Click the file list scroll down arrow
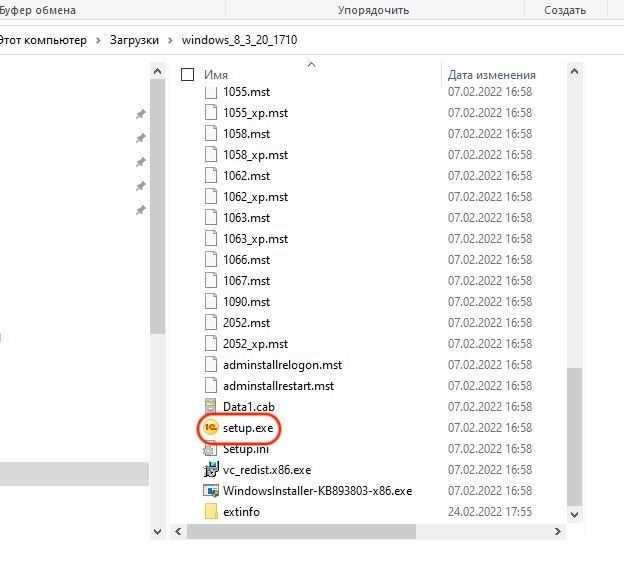The image size is (624, 561). (574, 514)
